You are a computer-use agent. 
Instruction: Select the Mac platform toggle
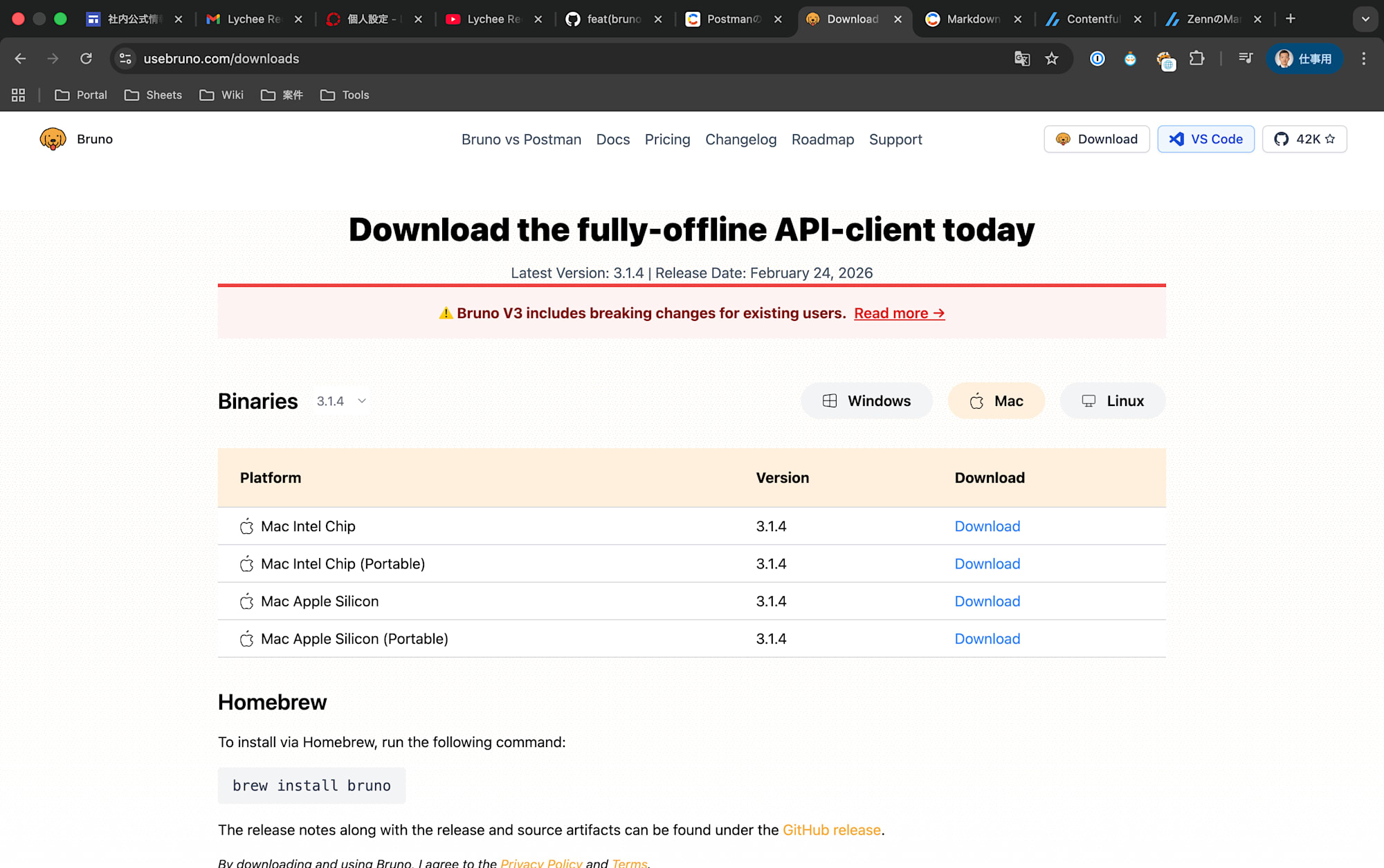pos(996,401)
